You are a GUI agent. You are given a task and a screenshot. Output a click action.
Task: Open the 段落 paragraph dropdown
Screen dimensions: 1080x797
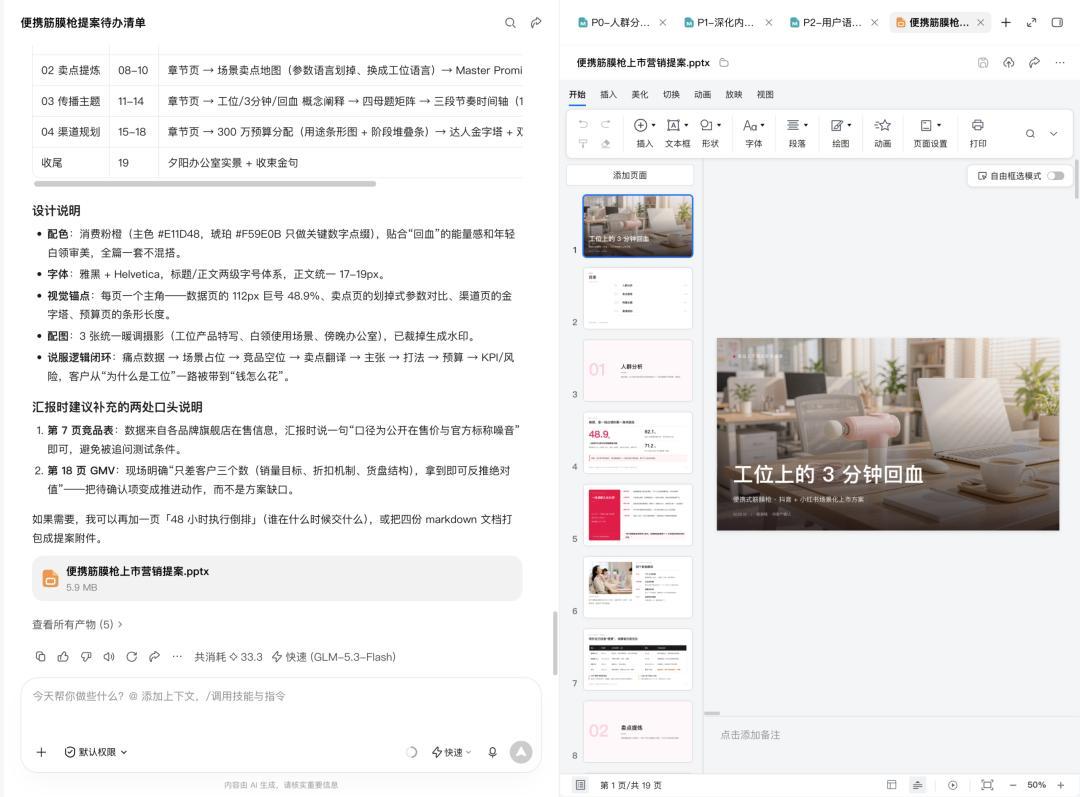[x=797, y=133]
